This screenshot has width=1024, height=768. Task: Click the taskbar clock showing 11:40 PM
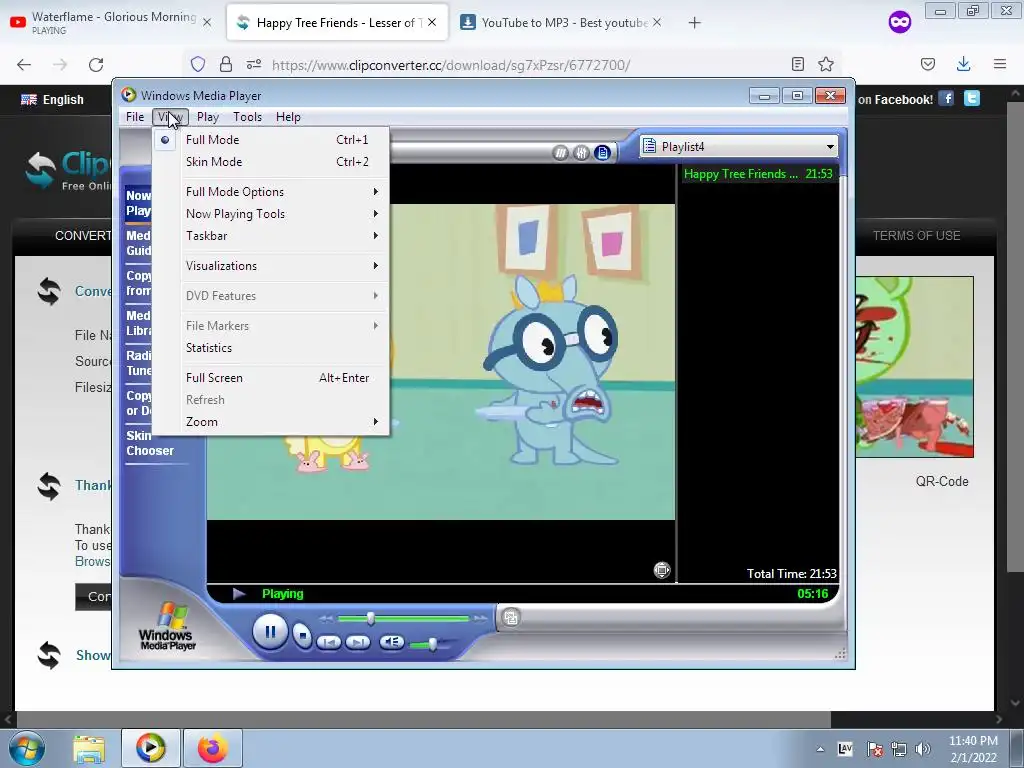[x=973, y=749]
